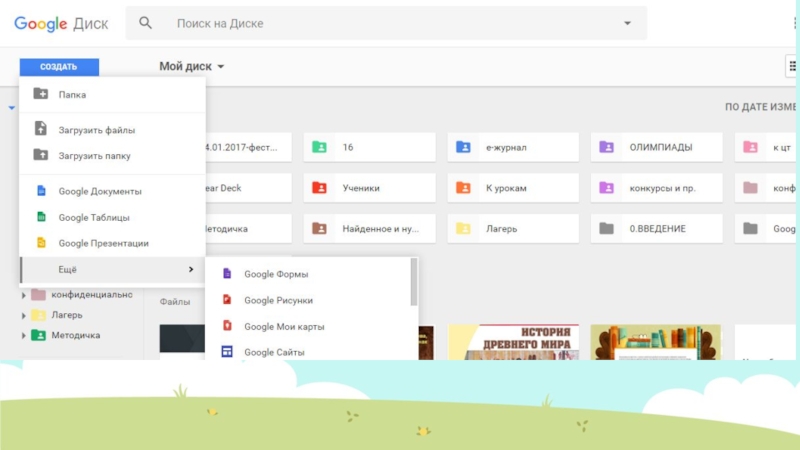Image resolution: width=800 pixels, height=450 pixels.
Task: Open the '0.ВВЕДЕНИЕ' folder
Action: [x=657, y=229]
